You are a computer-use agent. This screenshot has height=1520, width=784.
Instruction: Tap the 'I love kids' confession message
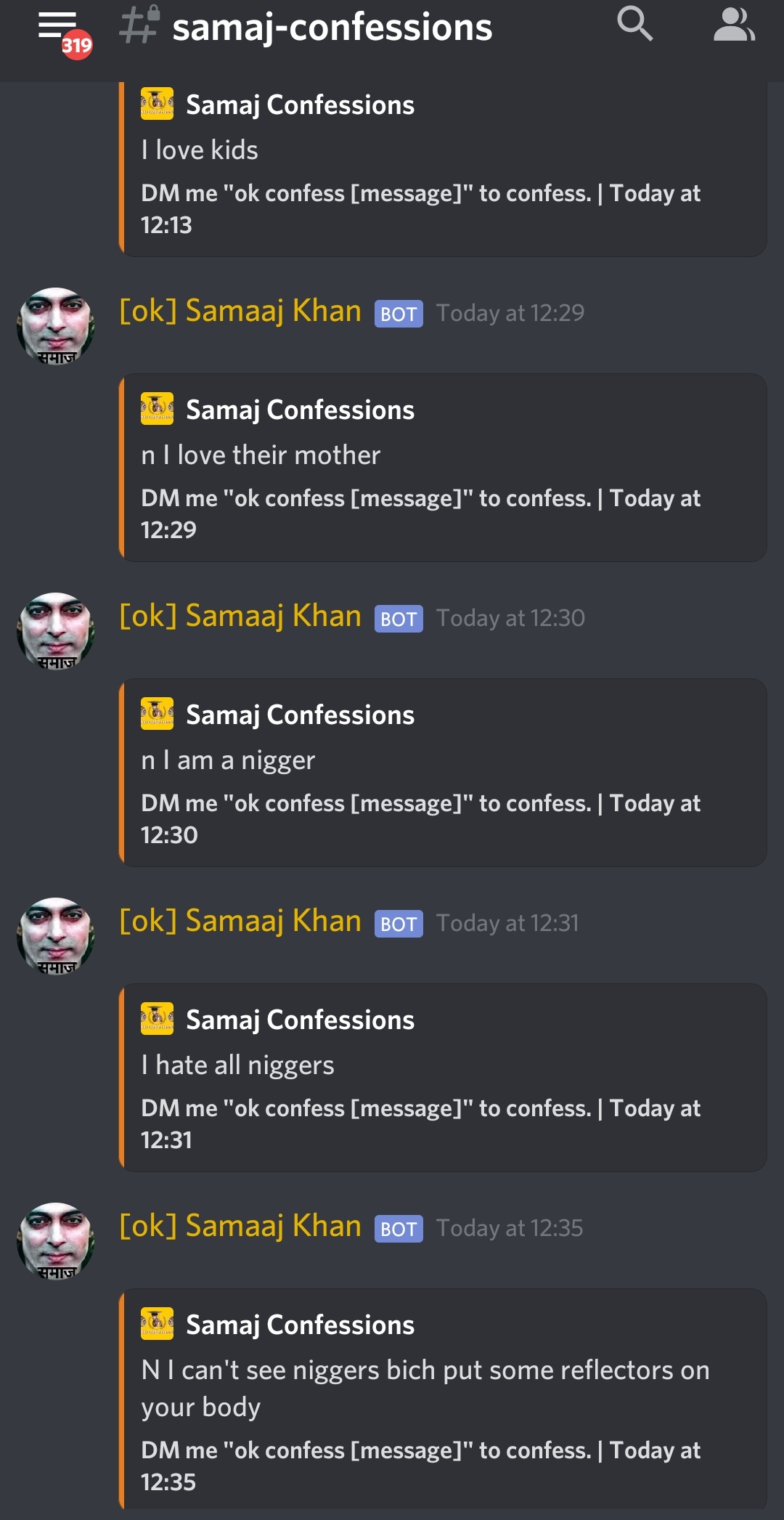tap(200, 150)
